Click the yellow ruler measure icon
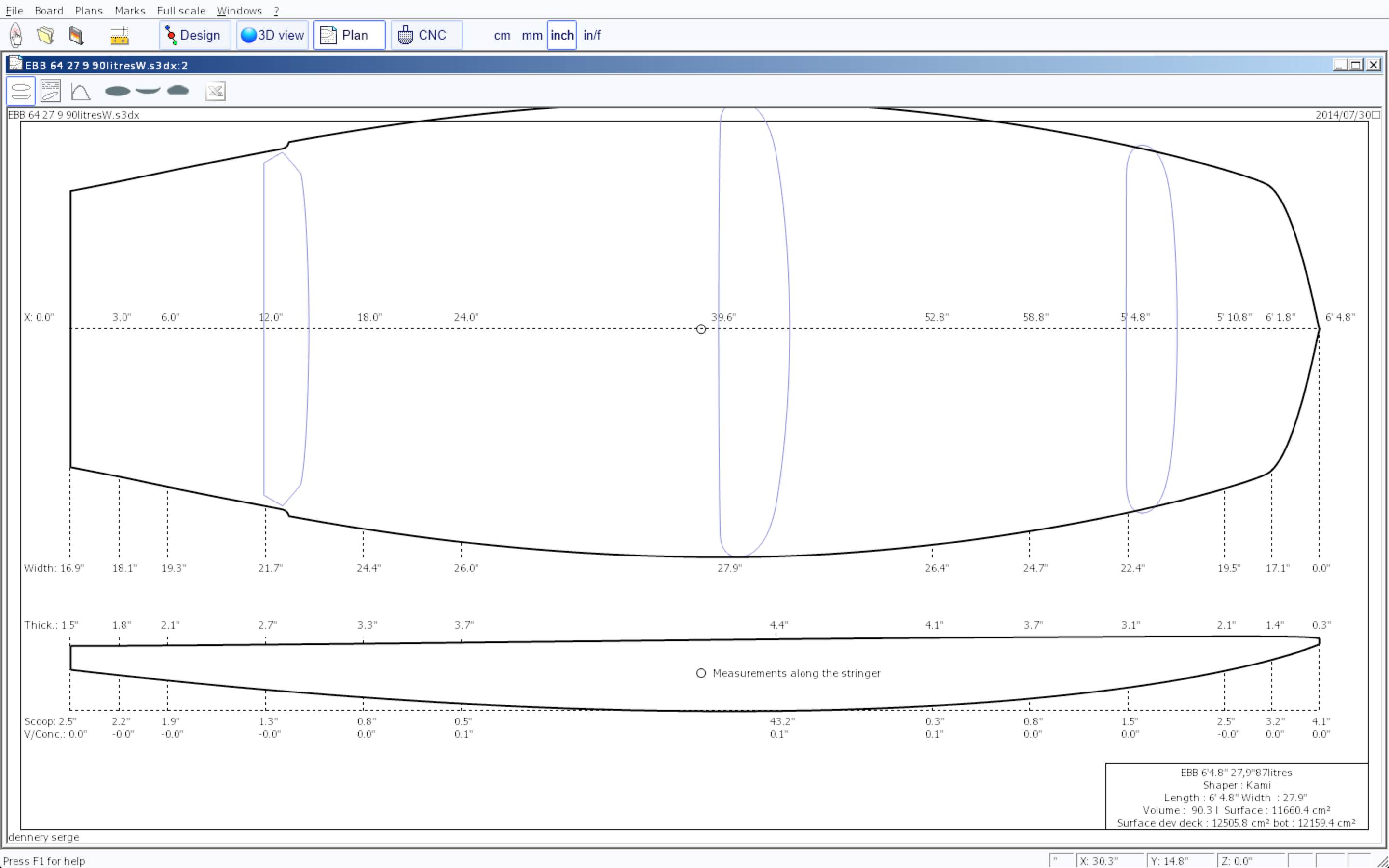This screenshot has height=868, width=1389. [120, 36]
